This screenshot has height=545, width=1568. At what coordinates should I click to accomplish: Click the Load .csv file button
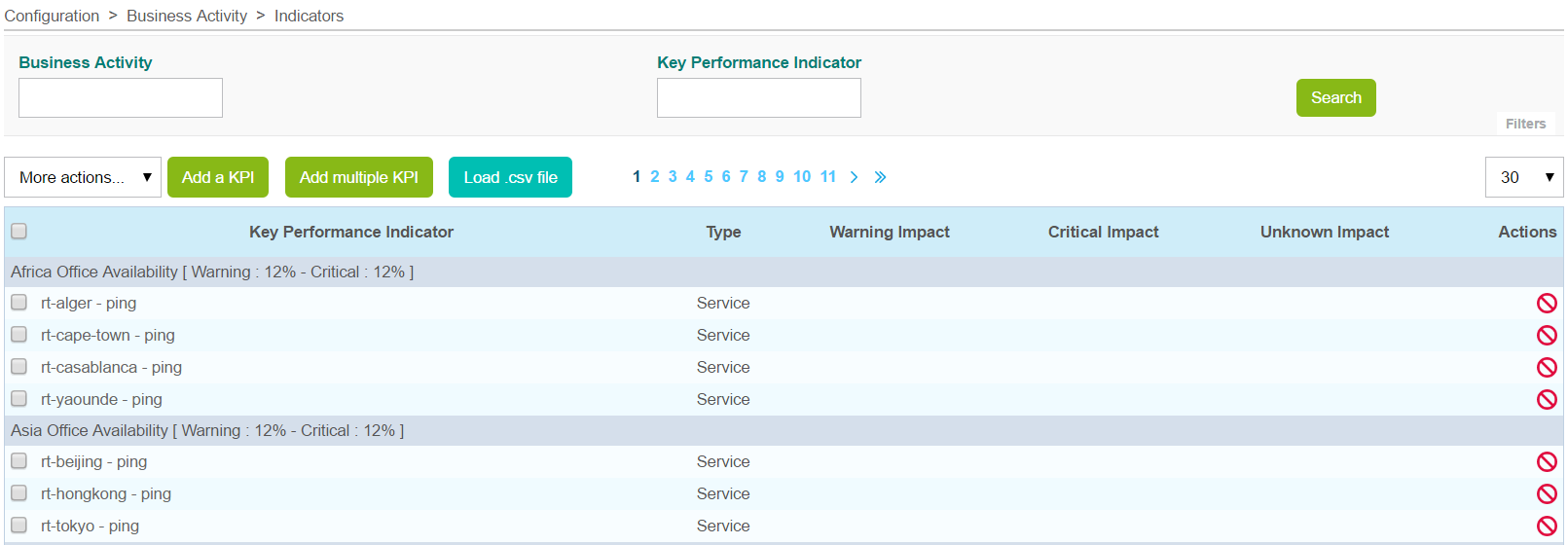click(510, 177)
